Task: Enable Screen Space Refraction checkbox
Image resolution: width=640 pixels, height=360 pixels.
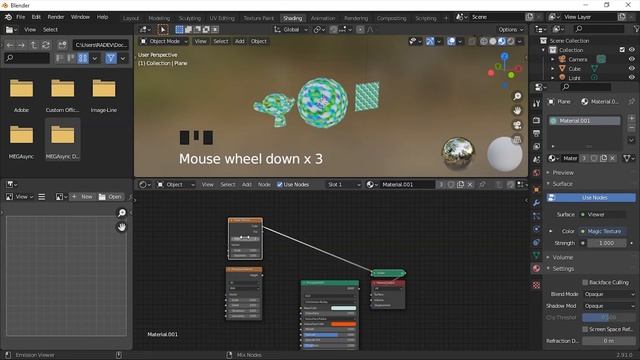Action: point(585,329)
